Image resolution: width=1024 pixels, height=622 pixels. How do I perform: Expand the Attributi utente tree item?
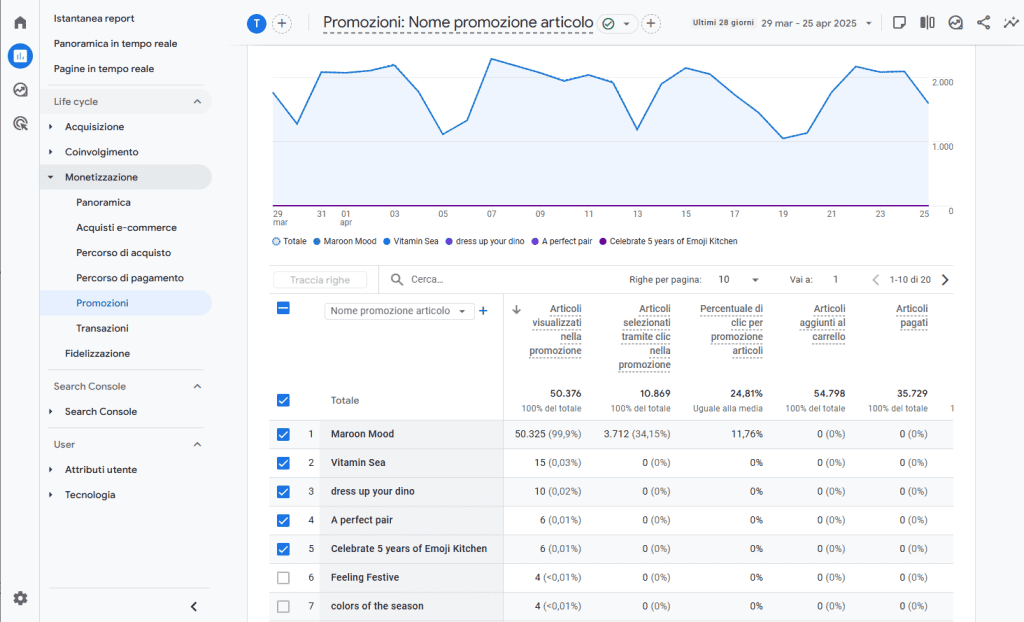[x=51, y=470]
